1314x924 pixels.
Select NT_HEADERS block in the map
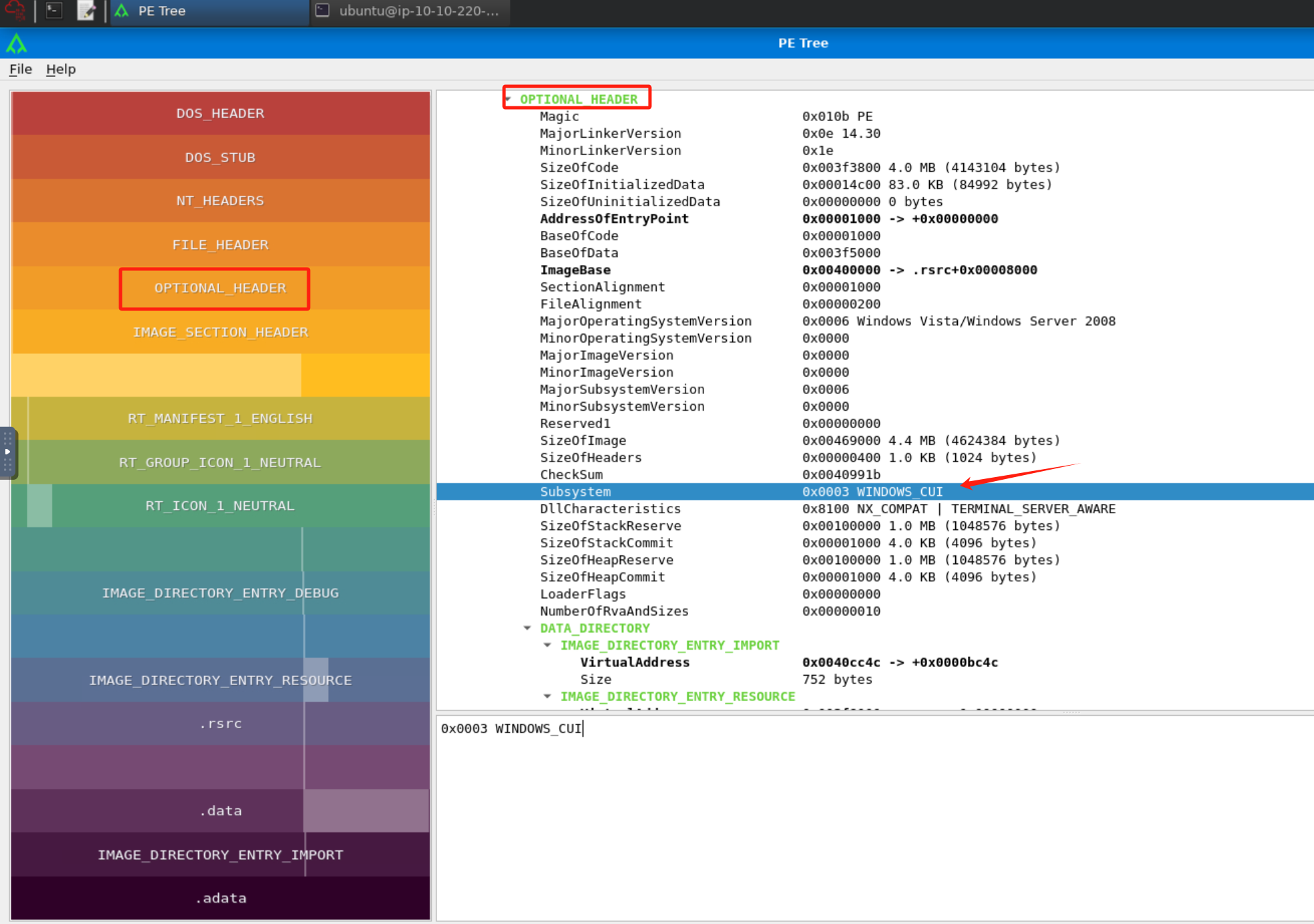[220, 201]
